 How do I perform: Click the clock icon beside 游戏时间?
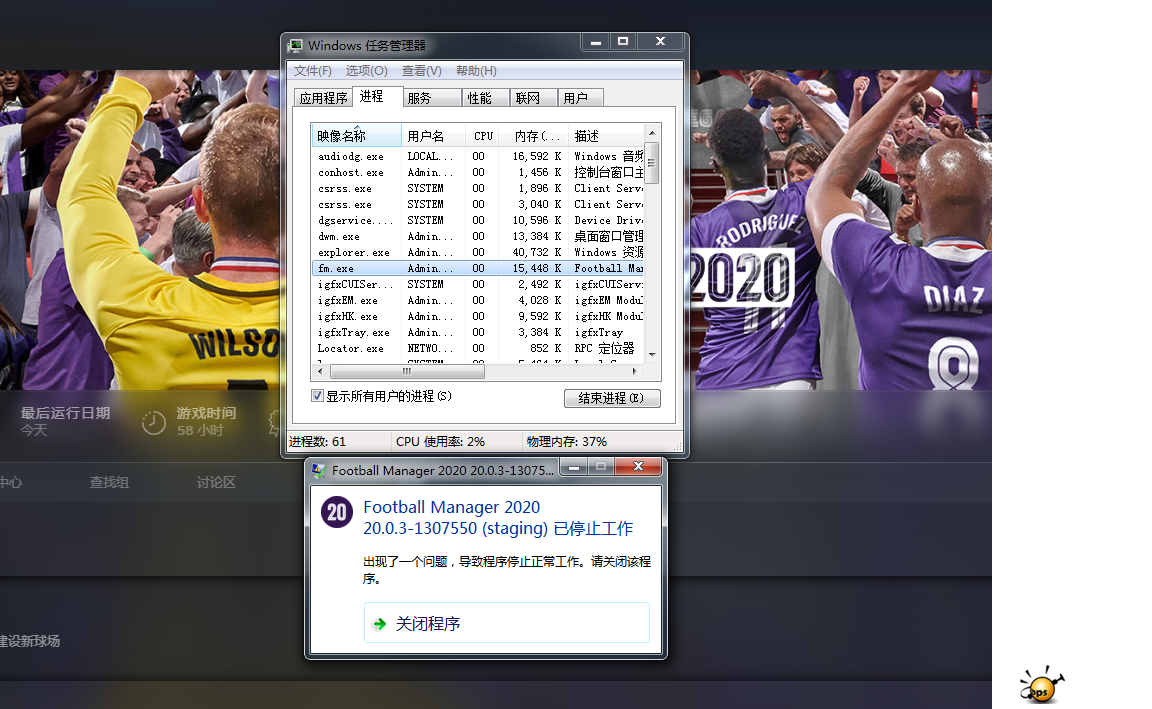coord(153,422)
